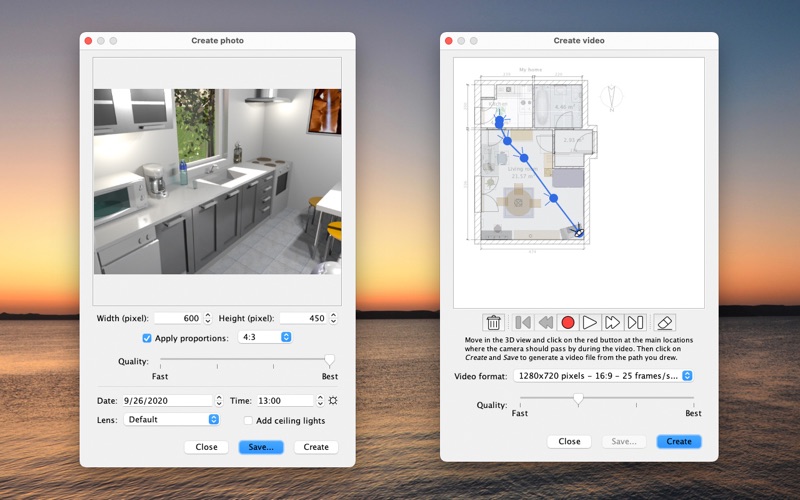Click the play video preview button
The height and width of the screenshot is (500, 800).
(x=590, y=322)
